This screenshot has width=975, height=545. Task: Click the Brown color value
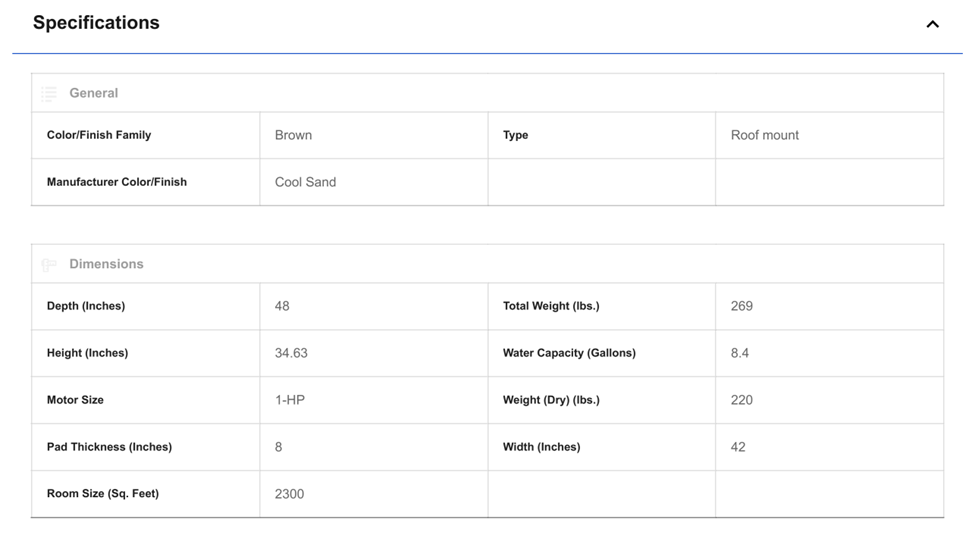point(293,135)
